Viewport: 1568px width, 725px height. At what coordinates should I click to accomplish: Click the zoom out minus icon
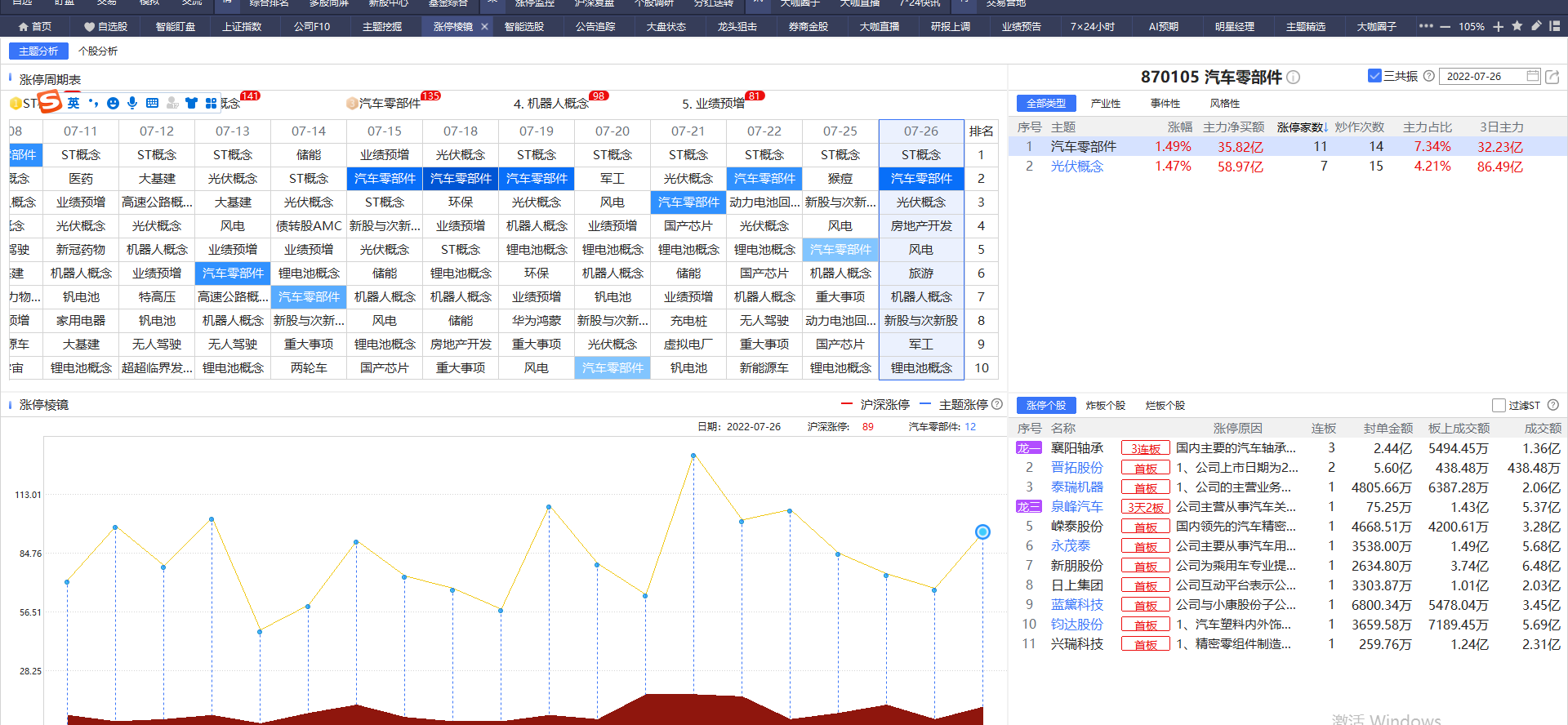[x=1445, y=27]
